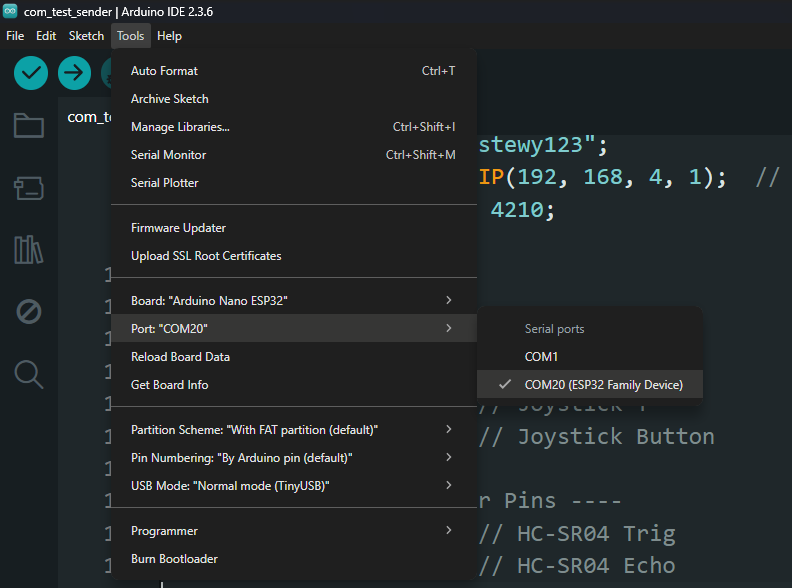The image size is (792, 588).
Task: Expand the Board "Arduino Nano ESP32" submenu
Action: [x=294, y=301]
